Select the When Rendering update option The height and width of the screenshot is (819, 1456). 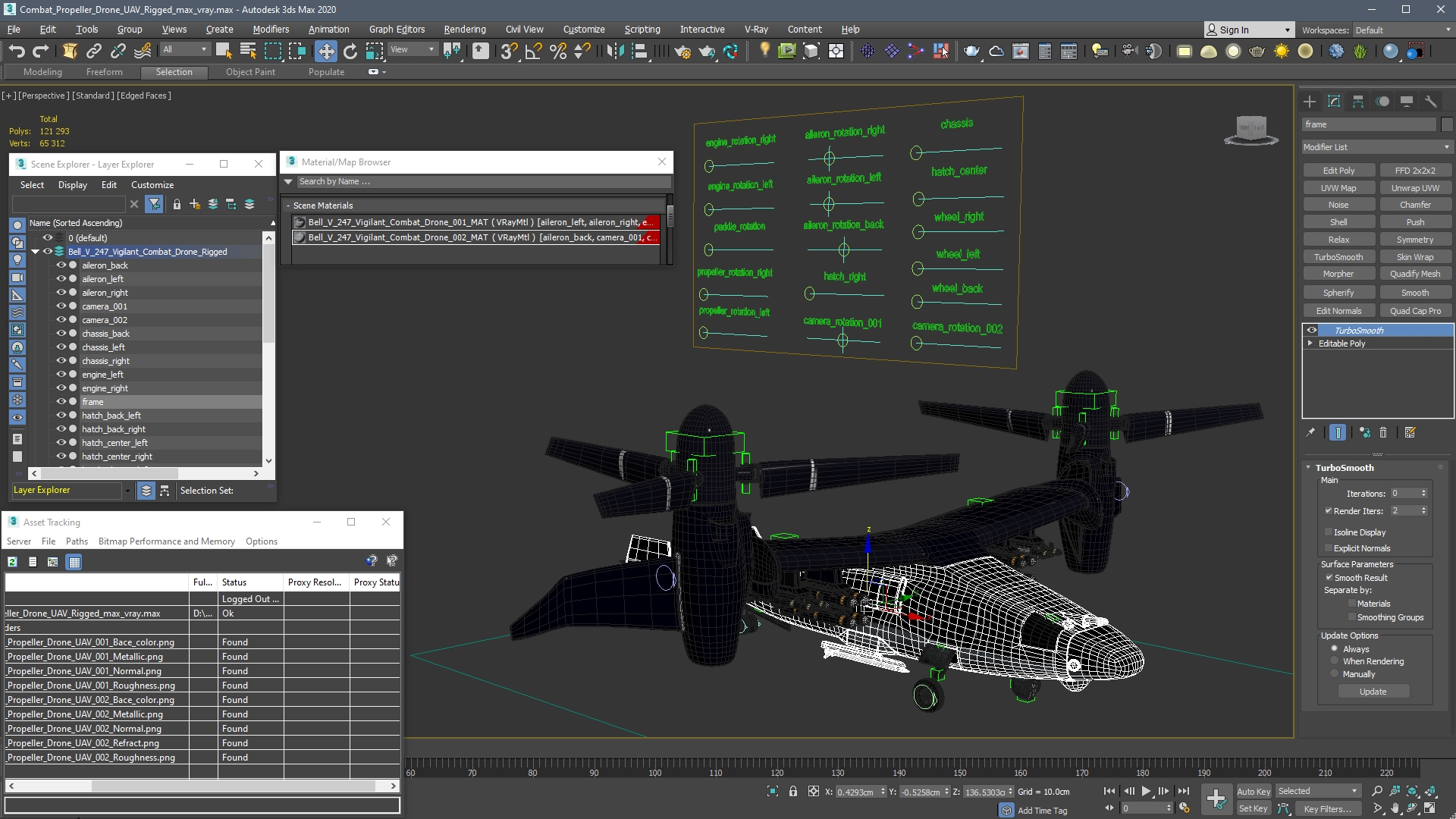[x=1335, y=661]
